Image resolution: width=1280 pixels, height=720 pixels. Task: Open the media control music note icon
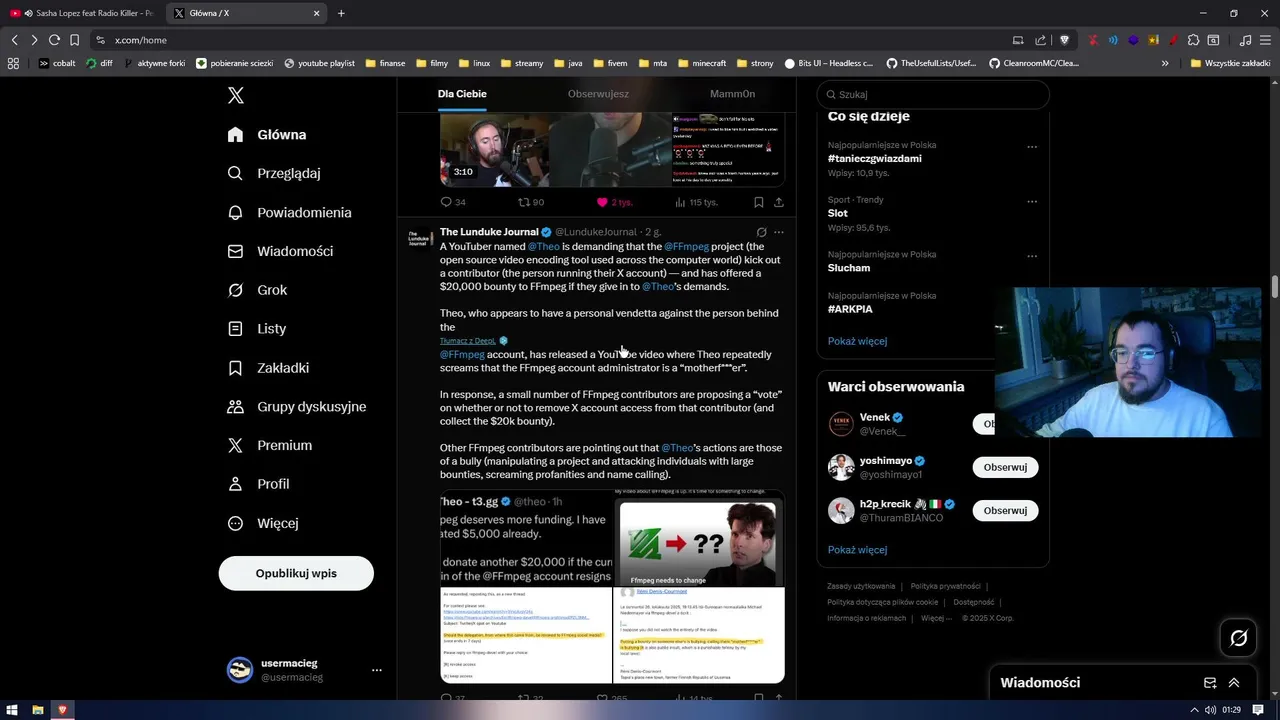click(1245, 40)
